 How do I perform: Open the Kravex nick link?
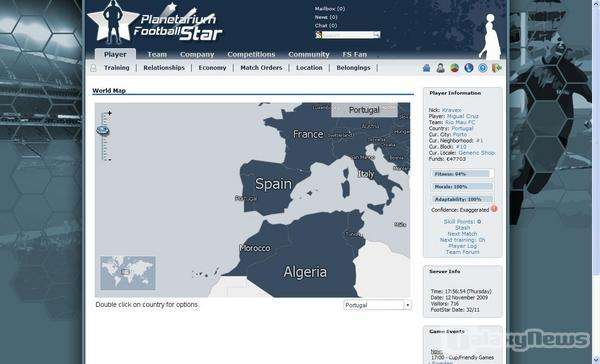[451, 110]
